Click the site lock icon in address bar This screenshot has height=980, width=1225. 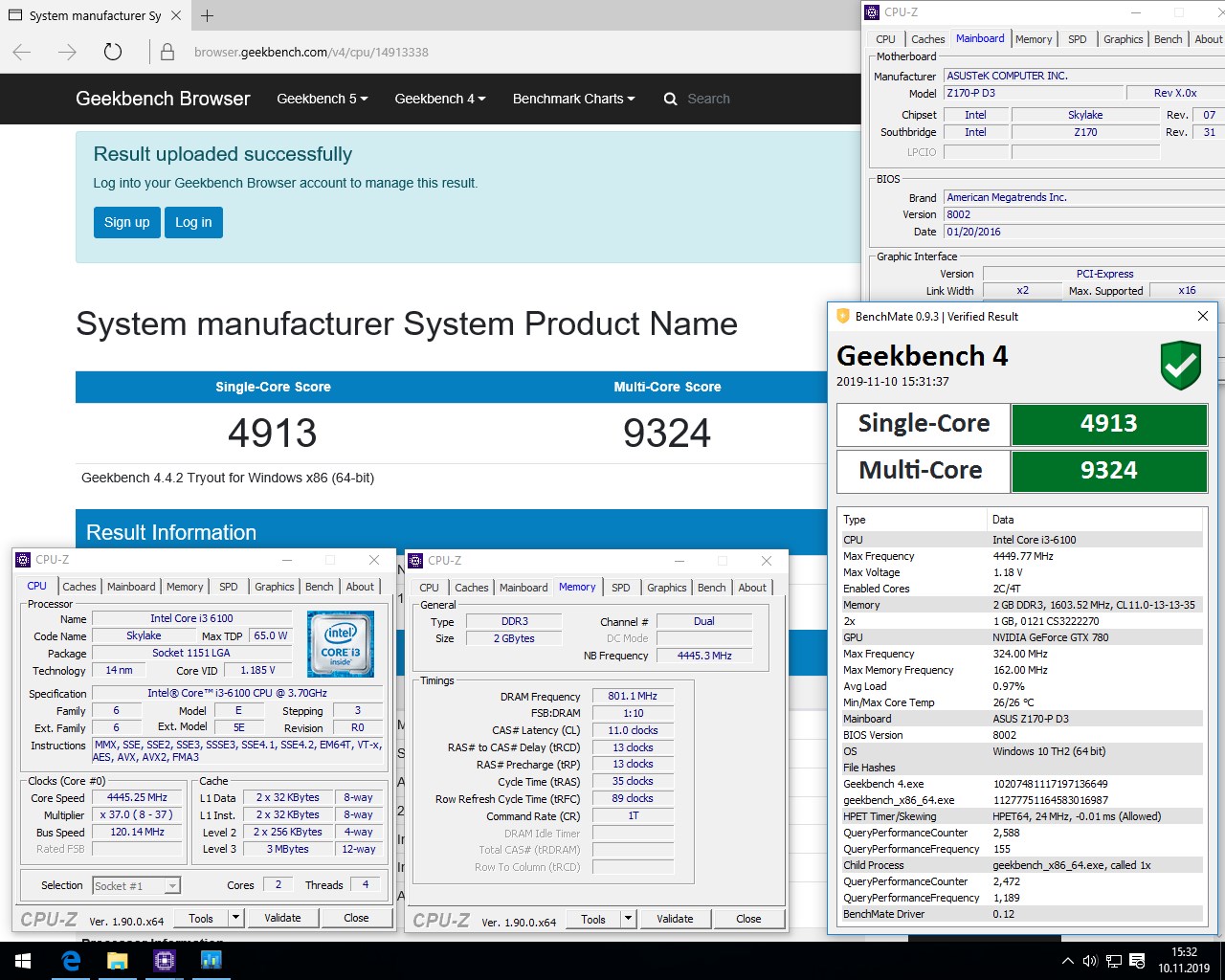tap(167, 53)
